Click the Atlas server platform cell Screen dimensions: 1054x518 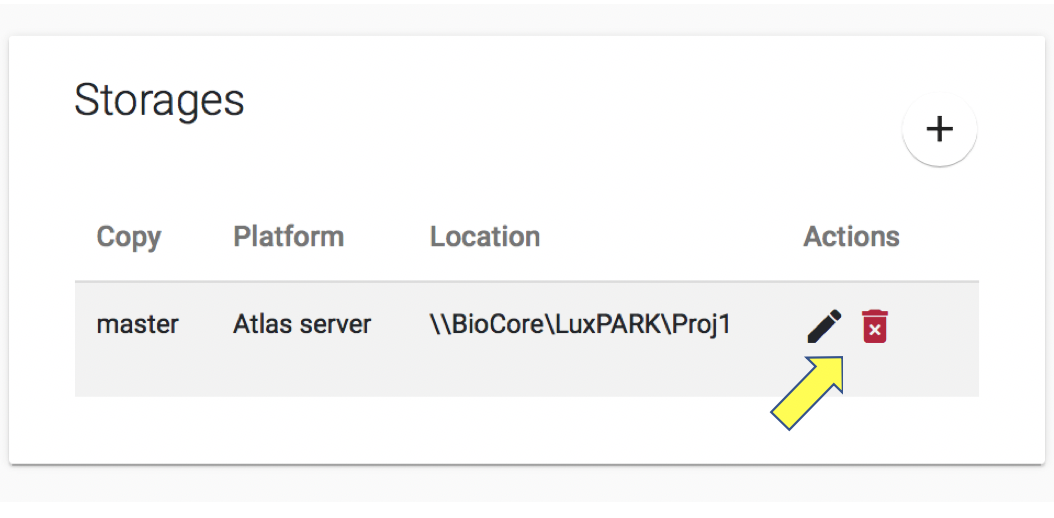point(302,325)
